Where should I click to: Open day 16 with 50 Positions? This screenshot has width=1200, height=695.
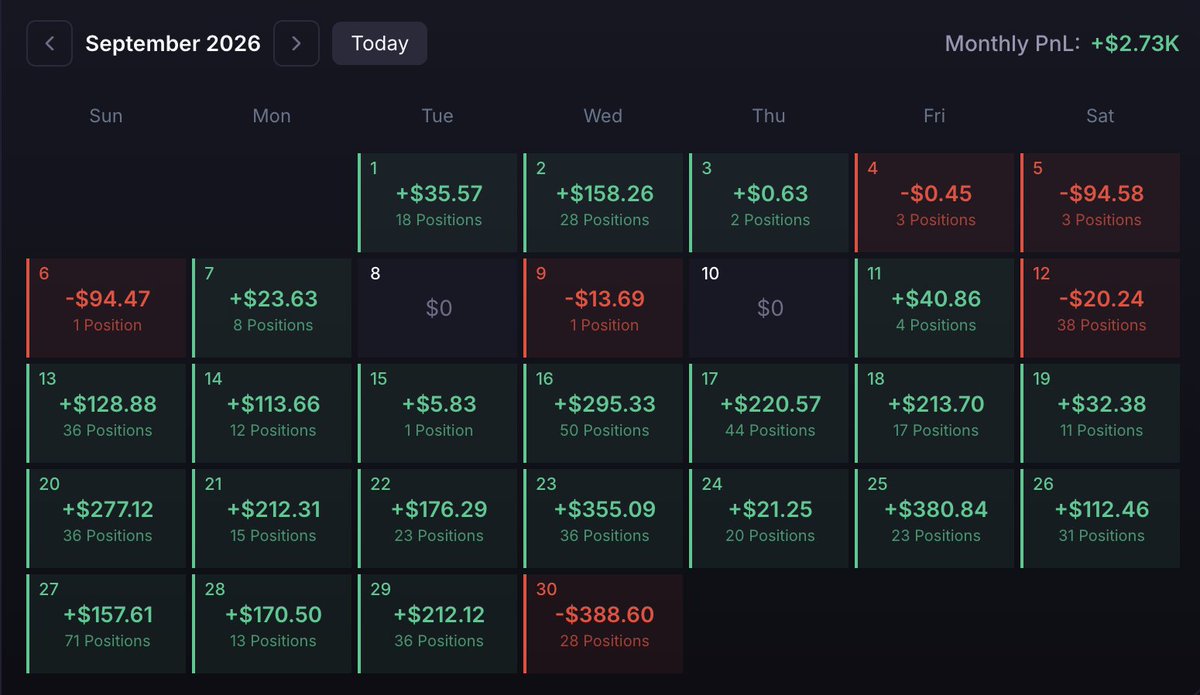click(603, 413)
